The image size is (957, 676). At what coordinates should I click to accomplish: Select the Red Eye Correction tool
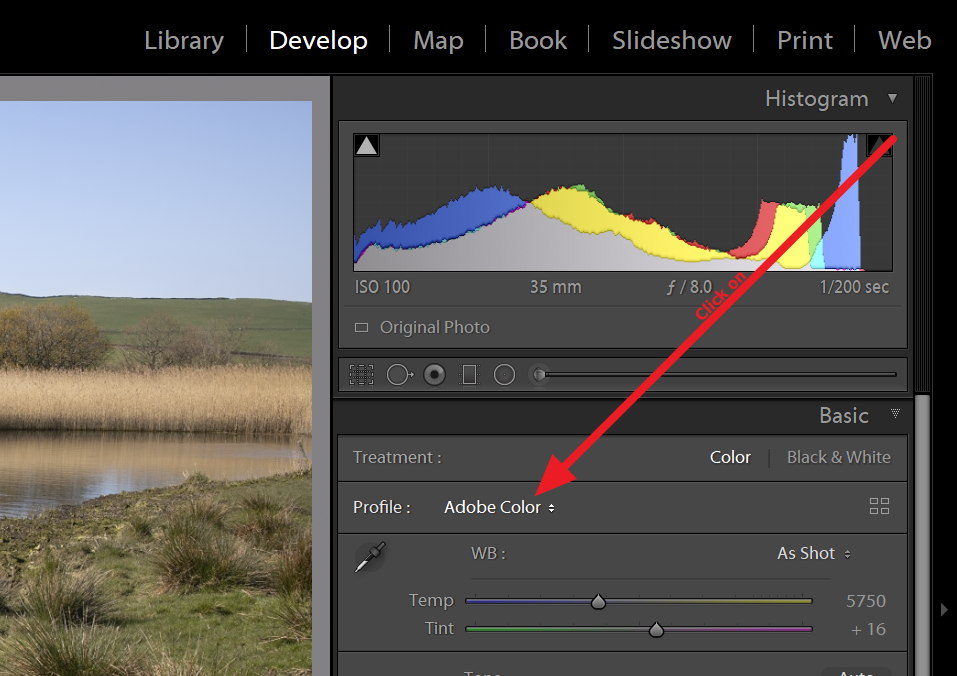[x=434, y=374]
